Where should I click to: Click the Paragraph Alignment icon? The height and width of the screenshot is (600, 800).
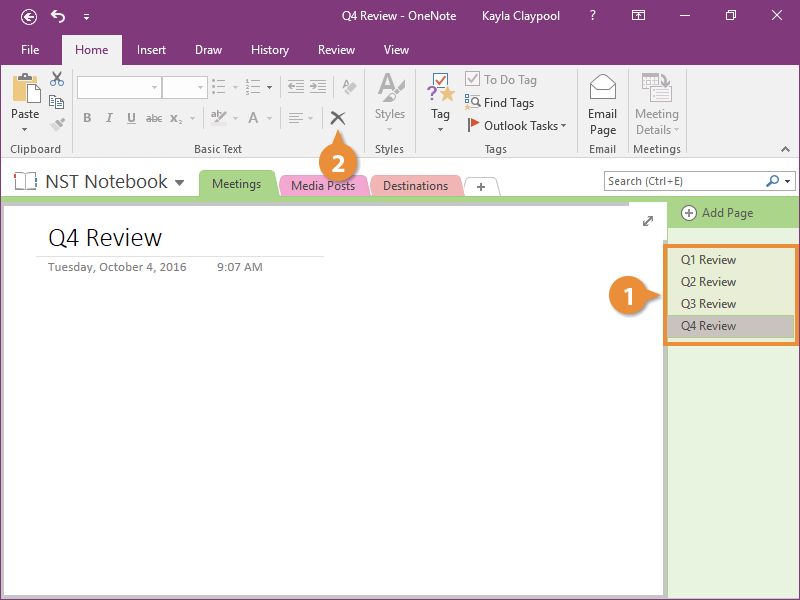pos(295,118)
